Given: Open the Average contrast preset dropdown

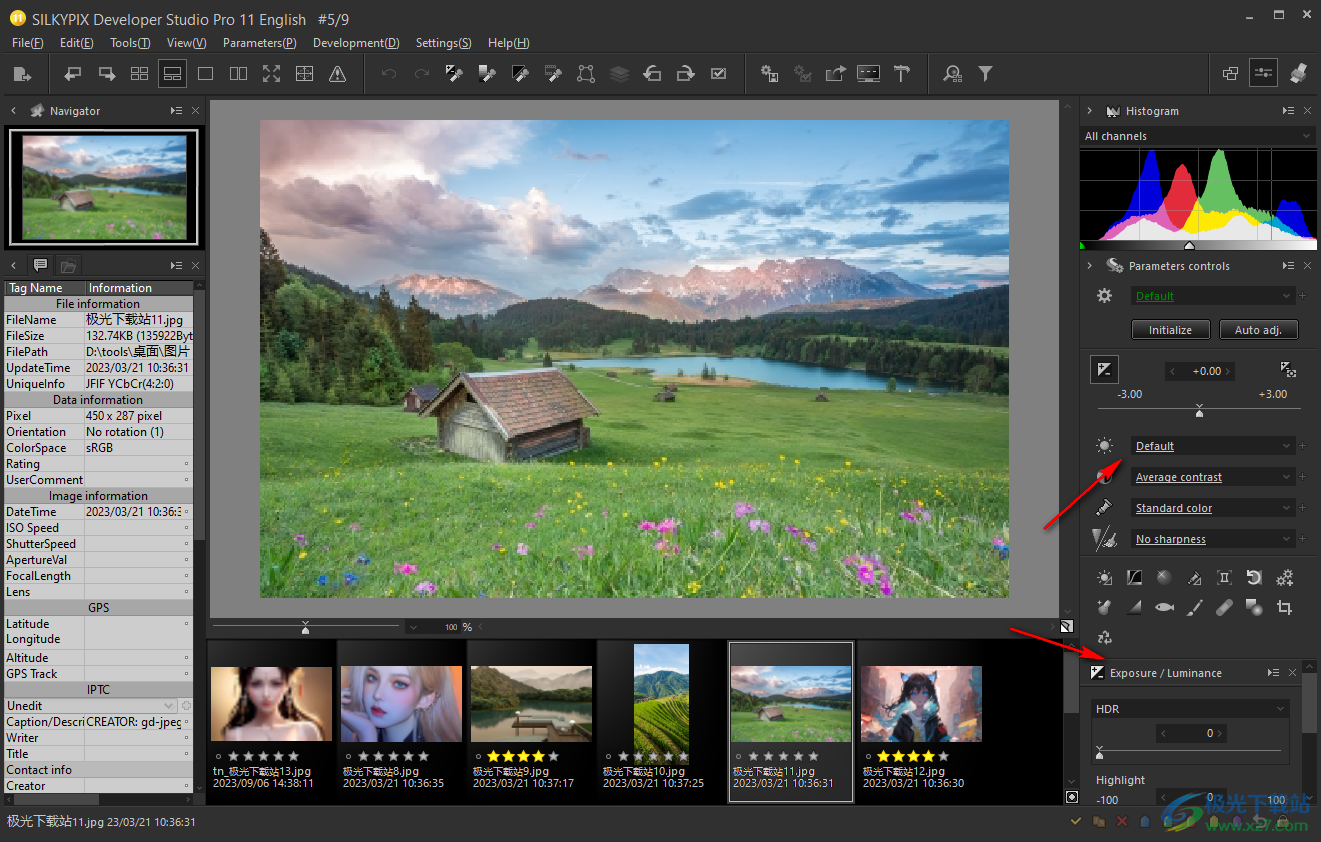Looking at the screenshot, I should click(1212, 477).
